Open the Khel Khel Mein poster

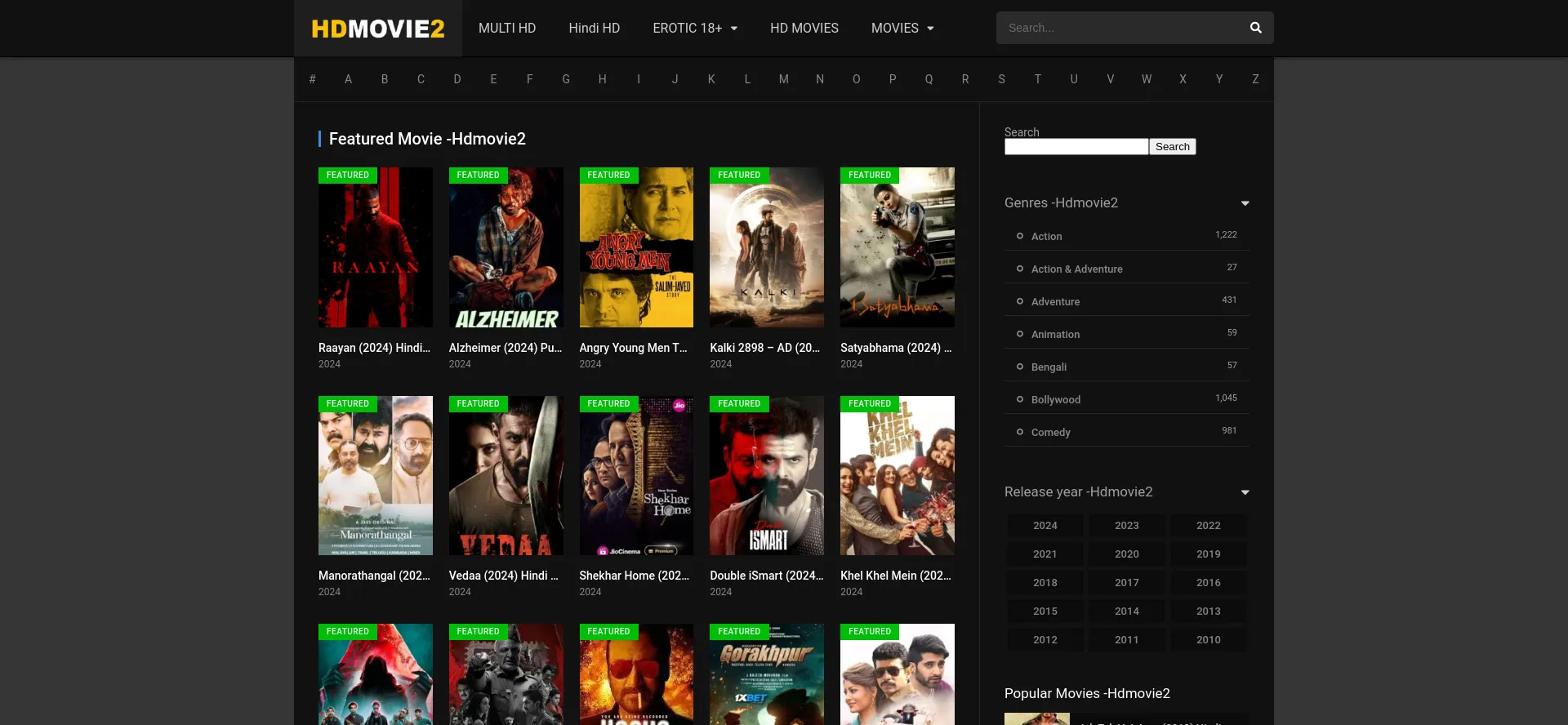pyautogui.click(x=898, y=476)
